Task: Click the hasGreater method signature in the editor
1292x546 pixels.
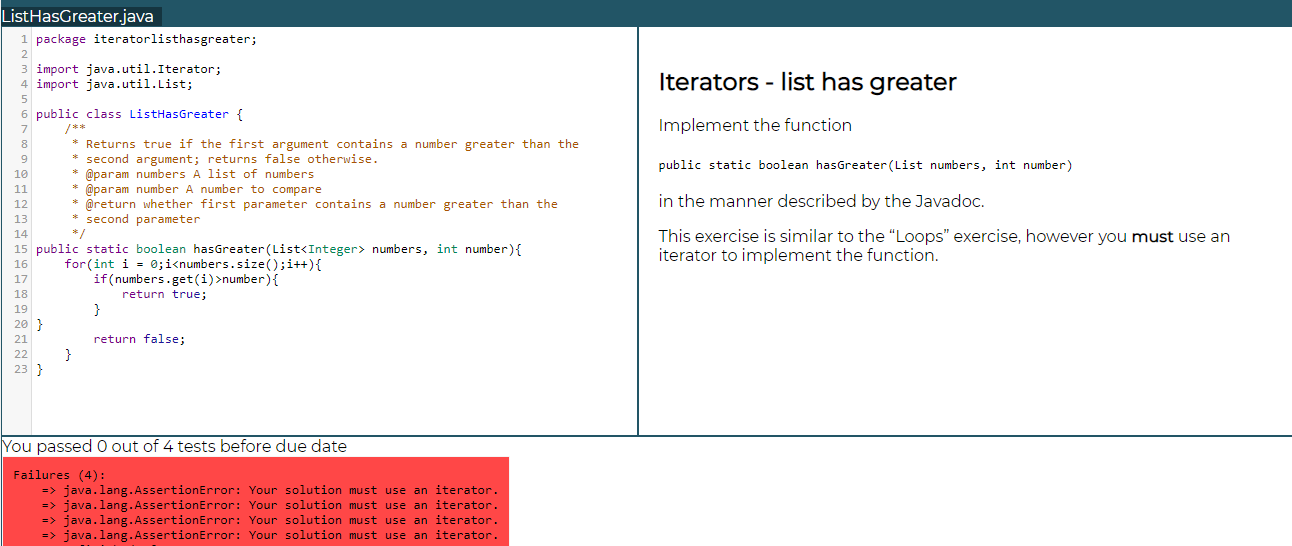Action: pos(280,249)
